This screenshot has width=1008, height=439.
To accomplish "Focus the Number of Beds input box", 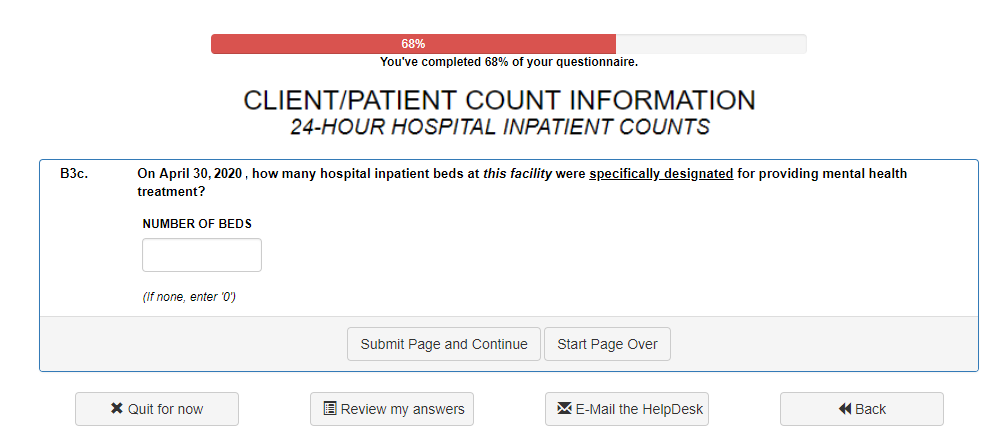I will click(202, 255).
